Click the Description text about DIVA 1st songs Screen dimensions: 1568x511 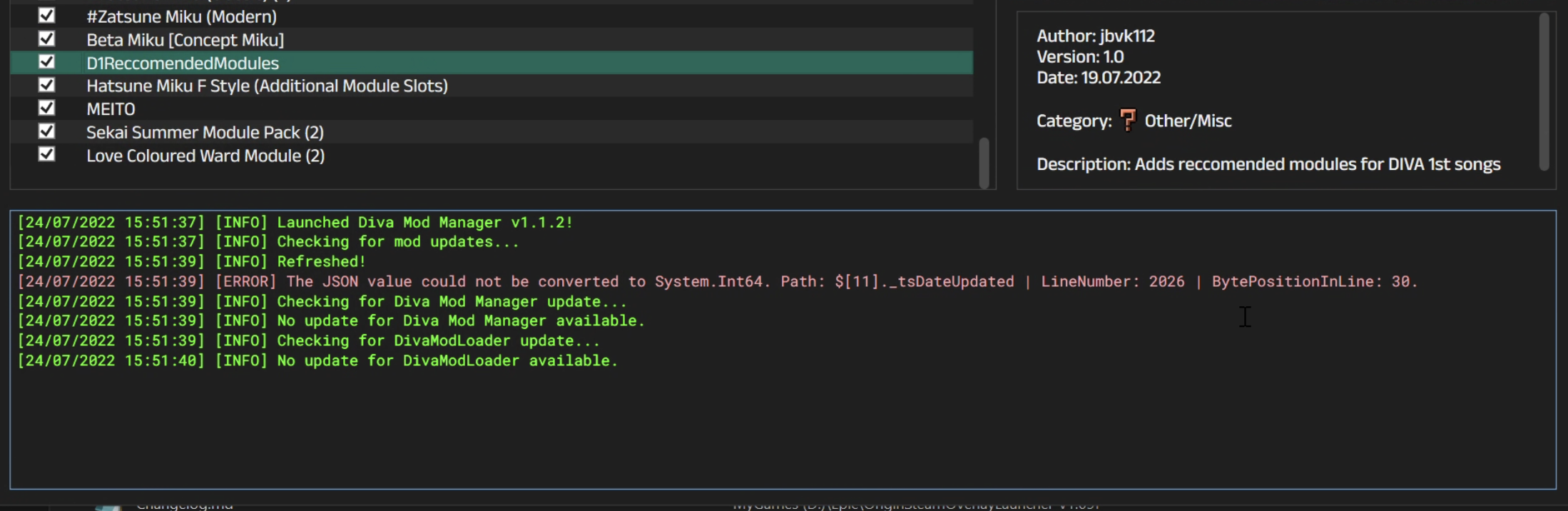[1268, 164]
